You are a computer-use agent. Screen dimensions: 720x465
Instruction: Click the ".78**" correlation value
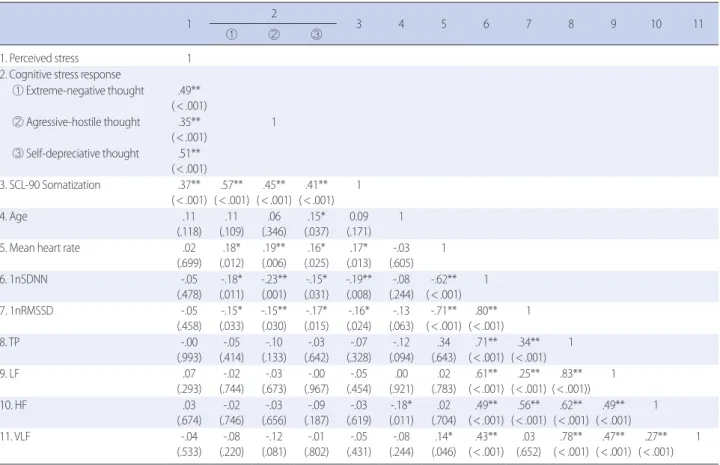click(571, 437)
